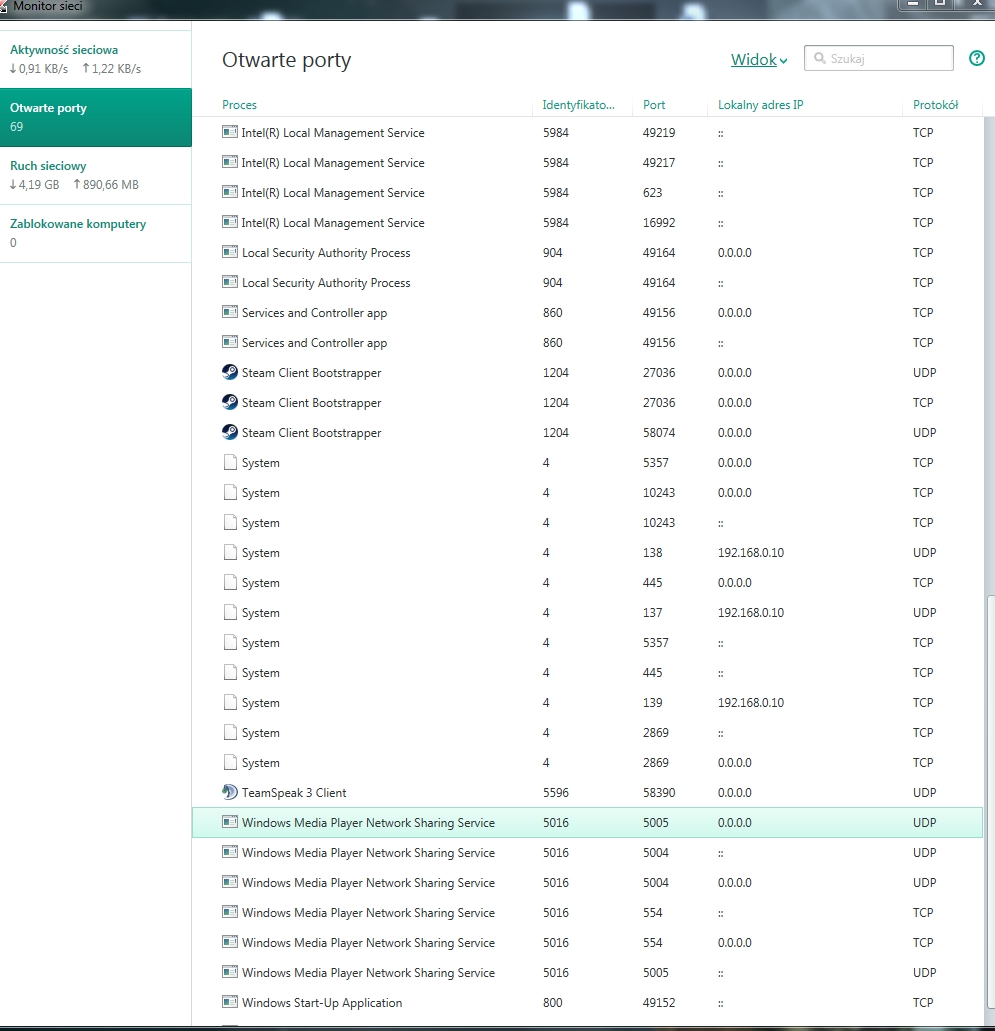Click port value 16992
This screenshot has height=1031, width=995.
[659, 222]
